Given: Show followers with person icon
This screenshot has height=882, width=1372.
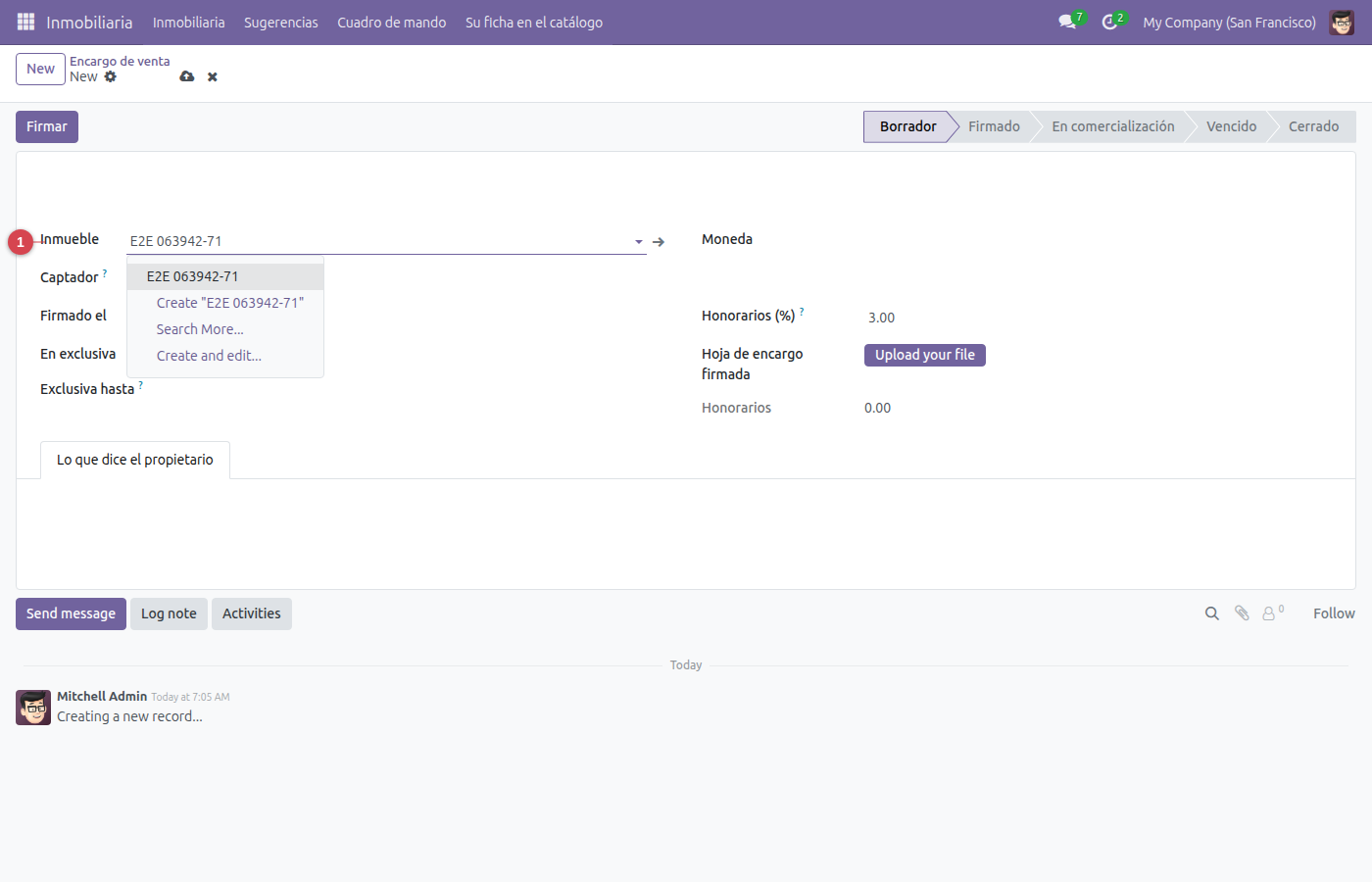Looking at the screenshot, I should pos(1272,613).
